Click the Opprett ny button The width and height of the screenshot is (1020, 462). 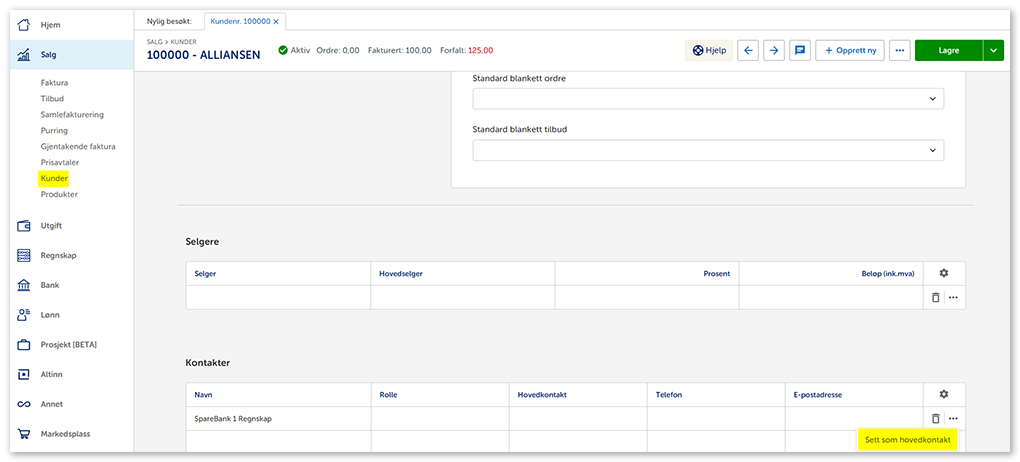coord(849,50)
